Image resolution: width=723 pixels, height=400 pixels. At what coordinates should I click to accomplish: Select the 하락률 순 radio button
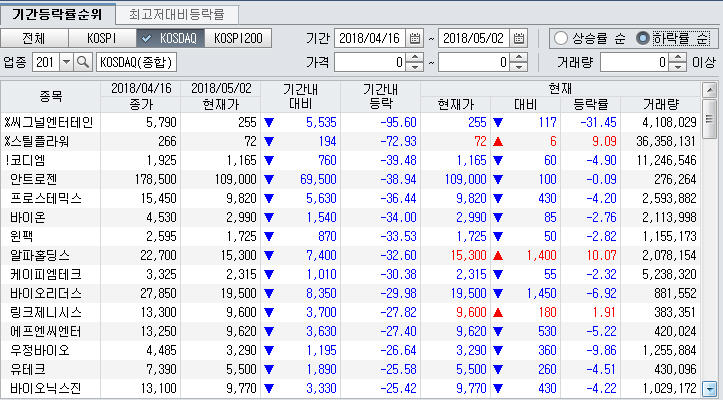pos(642,38)
